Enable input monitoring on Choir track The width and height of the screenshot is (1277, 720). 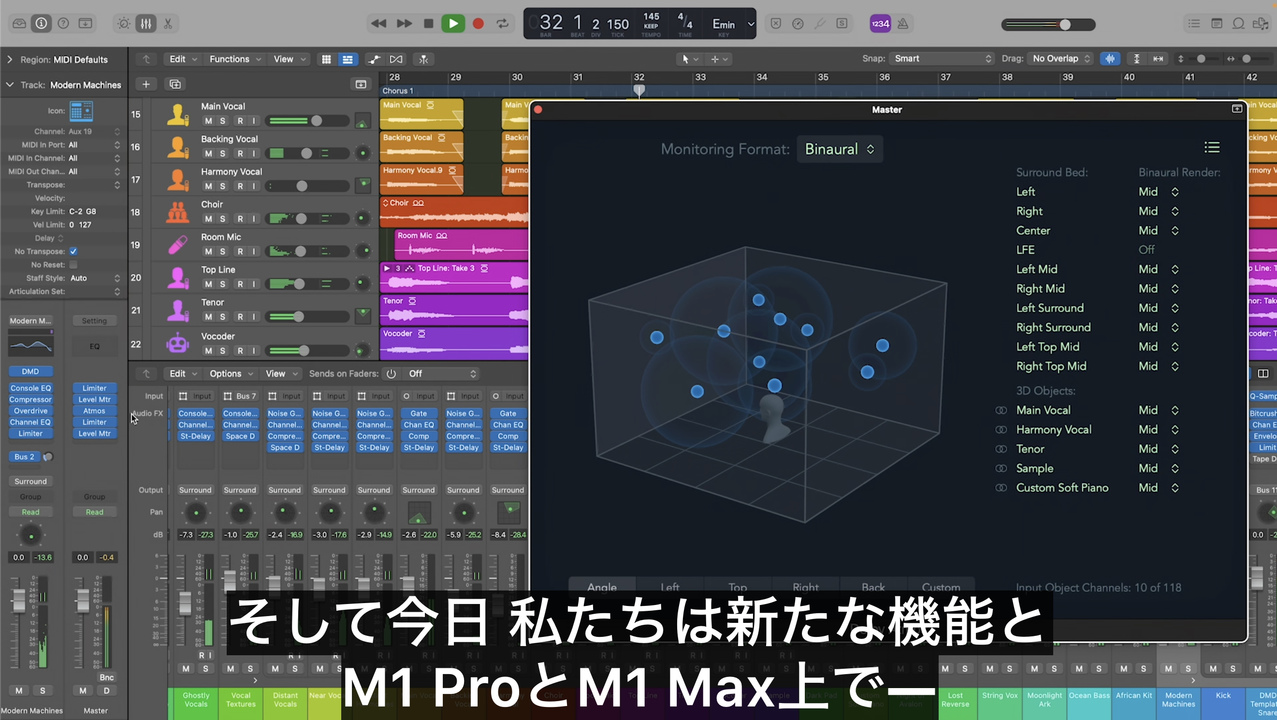click(x=254, y=219)
